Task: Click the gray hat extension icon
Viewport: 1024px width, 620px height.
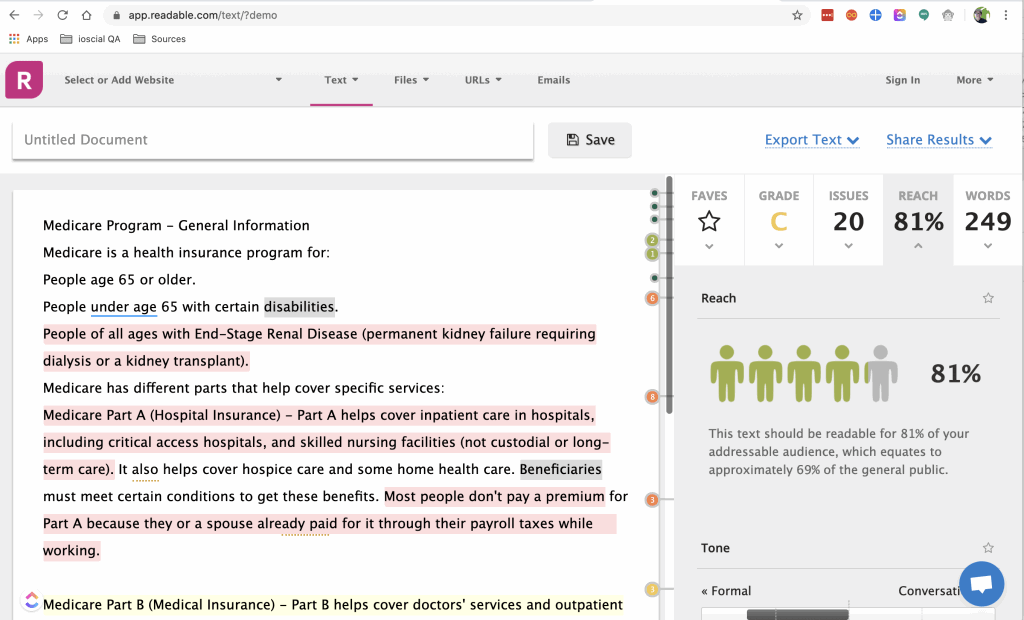Action: [948, 15]
